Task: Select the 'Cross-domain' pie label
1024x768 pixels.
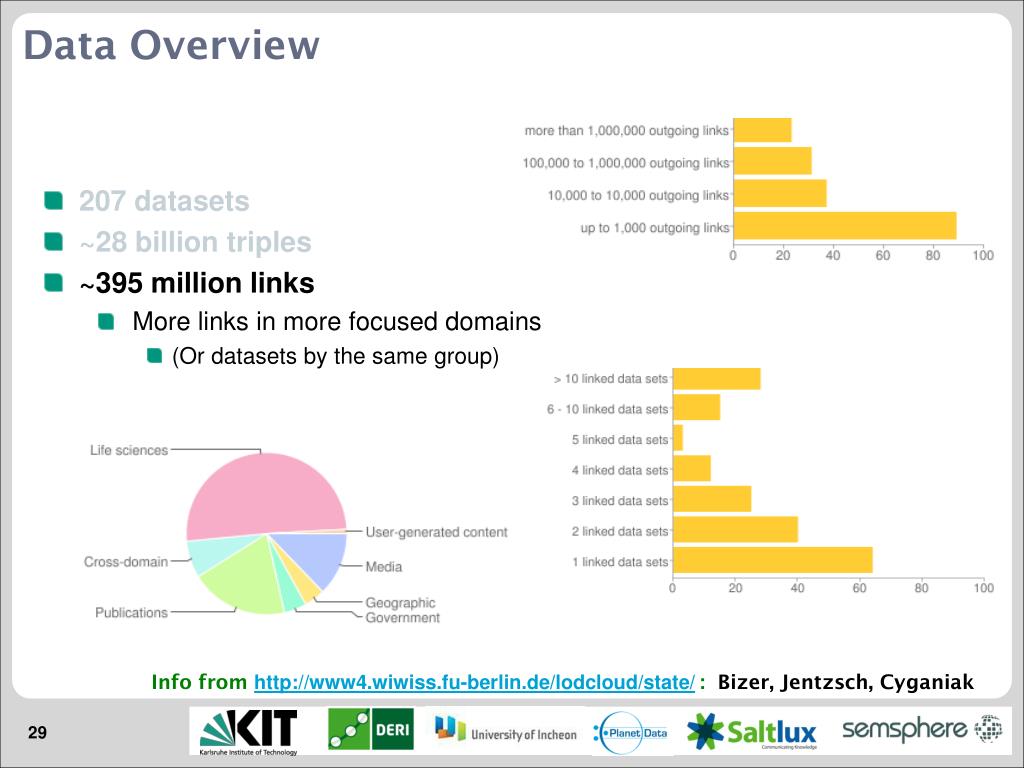Action: coord(125,562)
